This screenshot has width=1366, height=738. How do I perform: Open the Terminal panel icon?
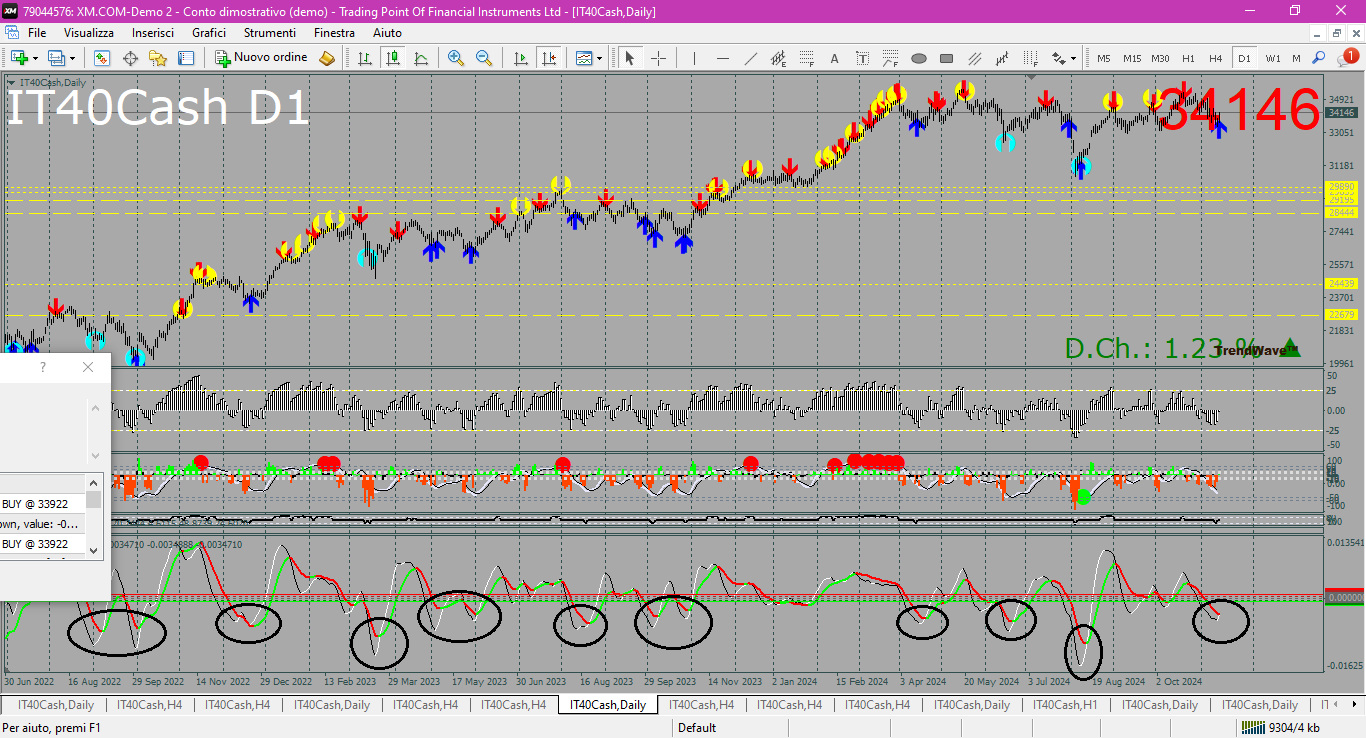click(x=186, y=58)
